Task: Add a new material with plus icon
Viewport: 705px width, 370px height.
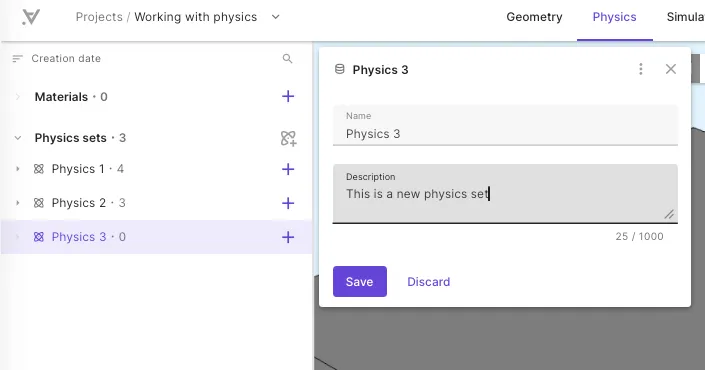Action: pyautogui.click(x=288, y=96)
